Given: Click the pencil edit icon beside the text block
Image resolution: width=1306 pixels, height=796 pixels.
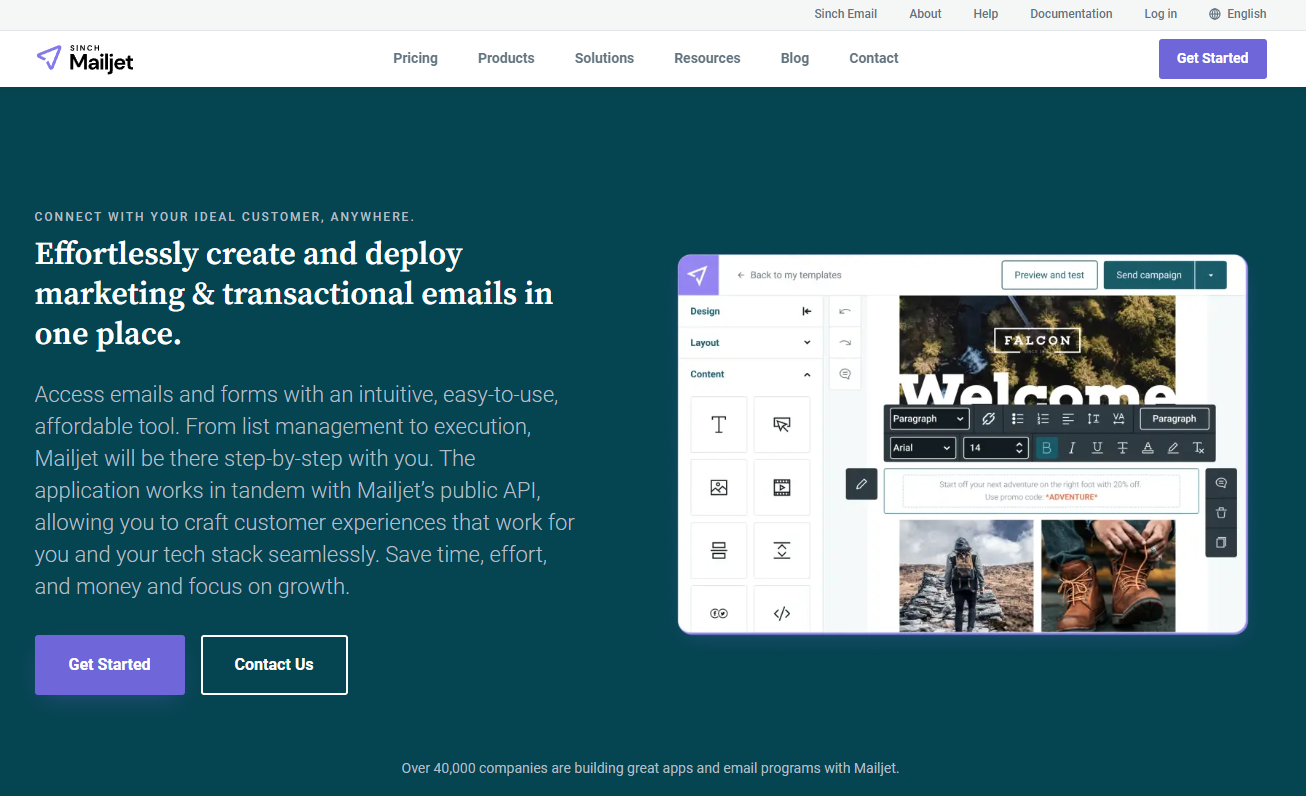Looking at the screenshot, I should coord(862,484).
